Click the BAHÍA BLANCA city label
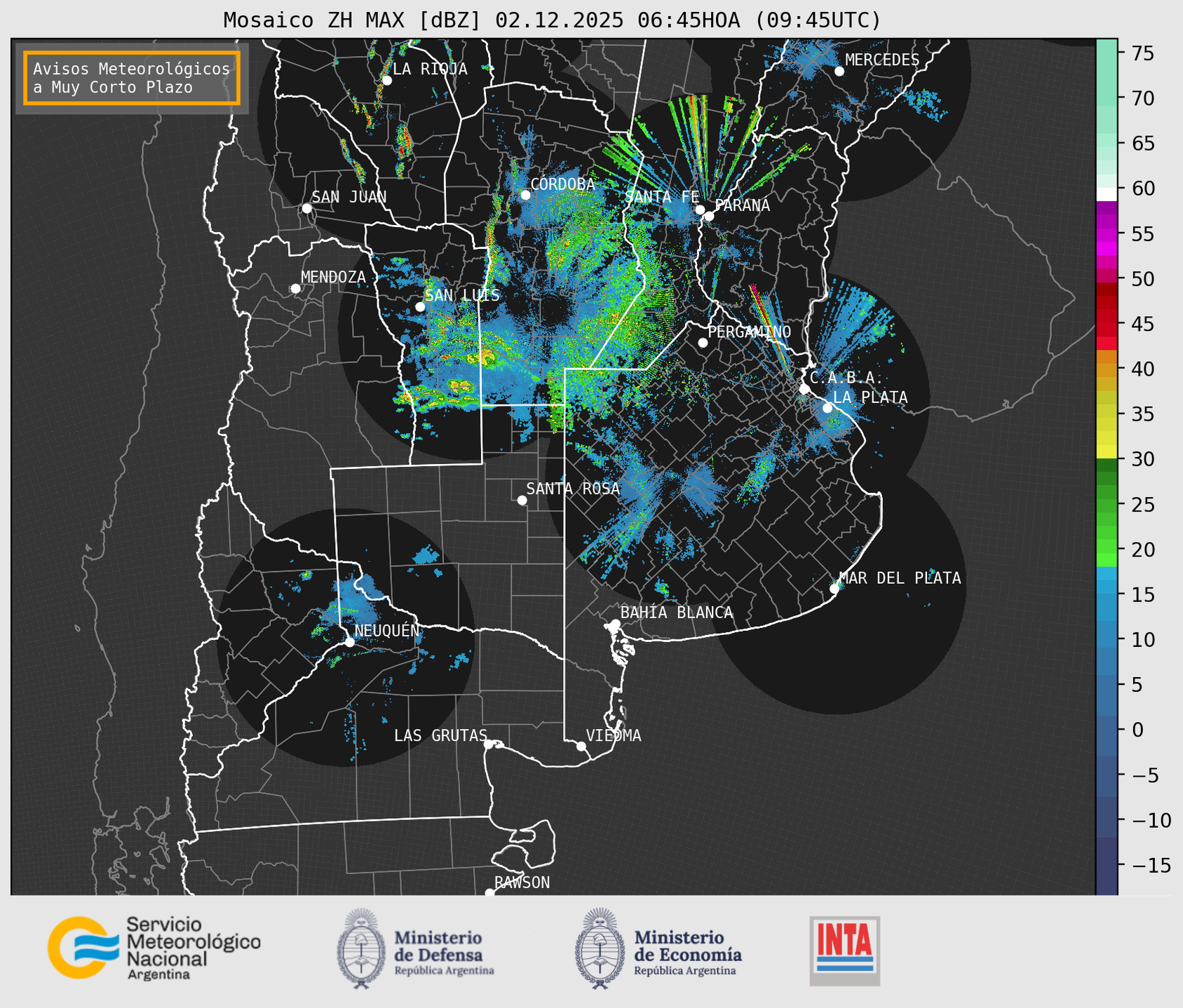Image resolution: width=1183 pixels, height=1008 pixels. tap(677, 613)
